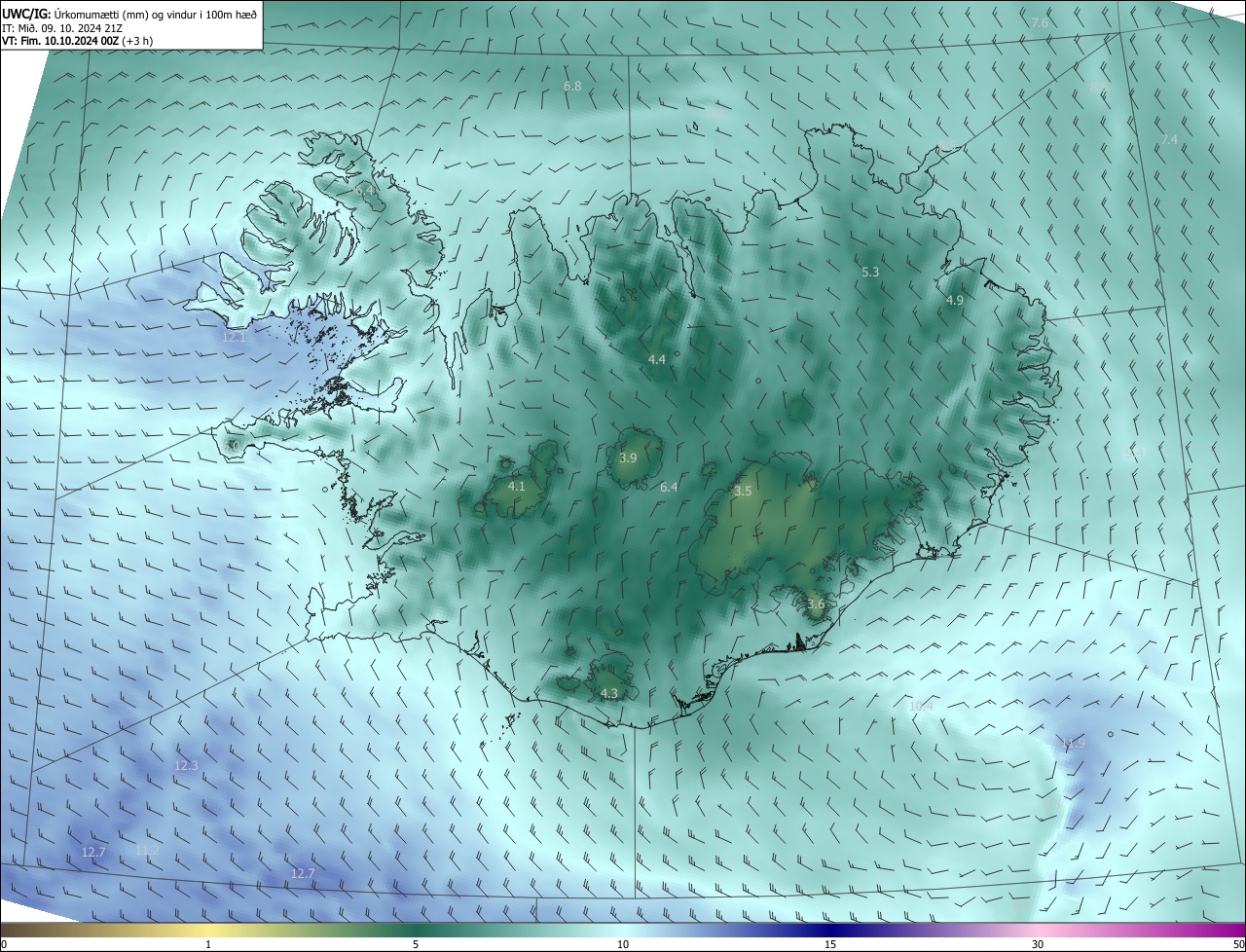
Task: Click the '1' tick on the color scale
Action: pyautogui.click(x=208, y=945)
